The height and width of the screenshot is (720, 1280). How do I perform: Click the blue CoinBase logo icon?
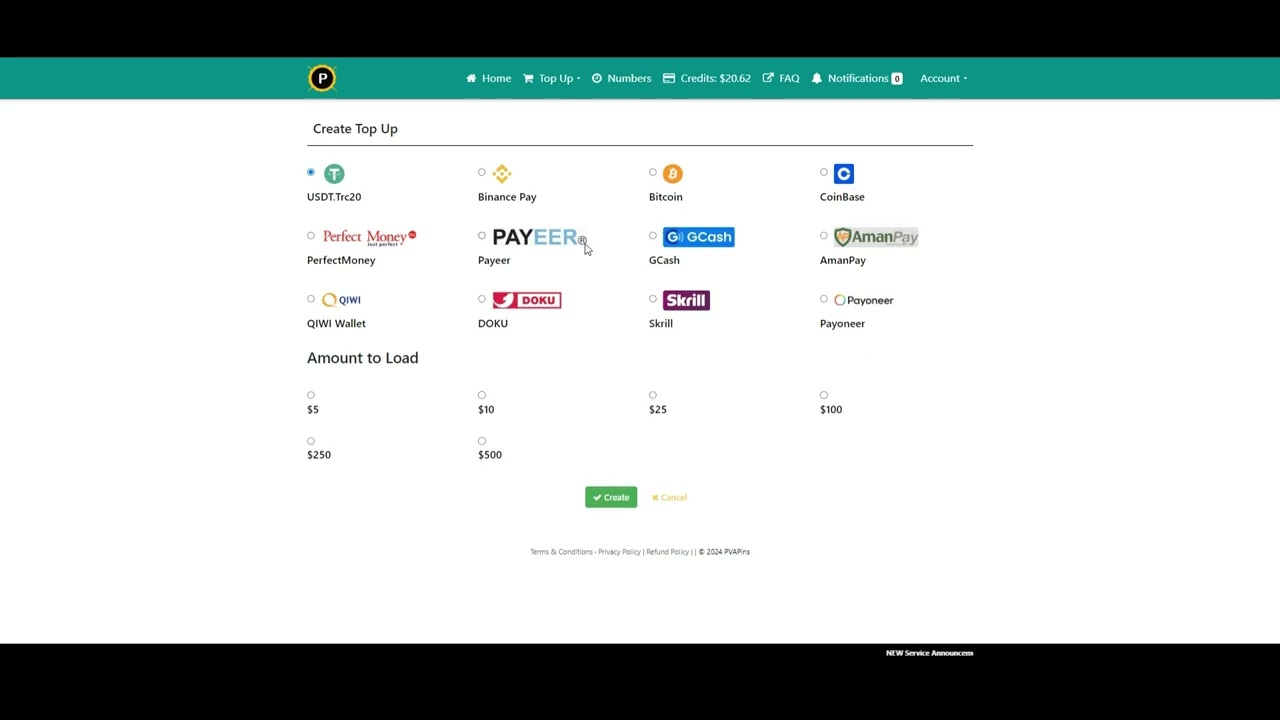point(844,174)
